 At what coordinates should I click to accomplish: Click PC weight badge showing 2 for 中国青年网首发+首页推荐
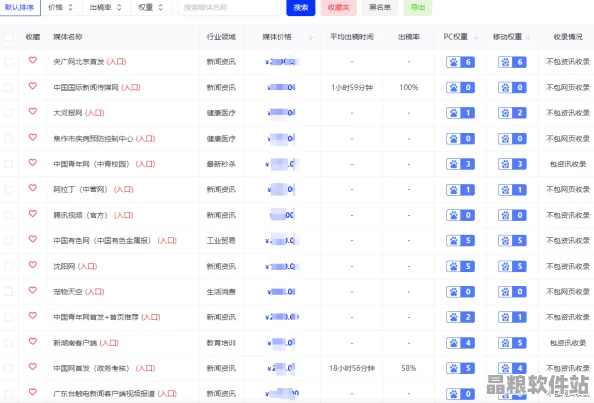[x=460, y=317]
